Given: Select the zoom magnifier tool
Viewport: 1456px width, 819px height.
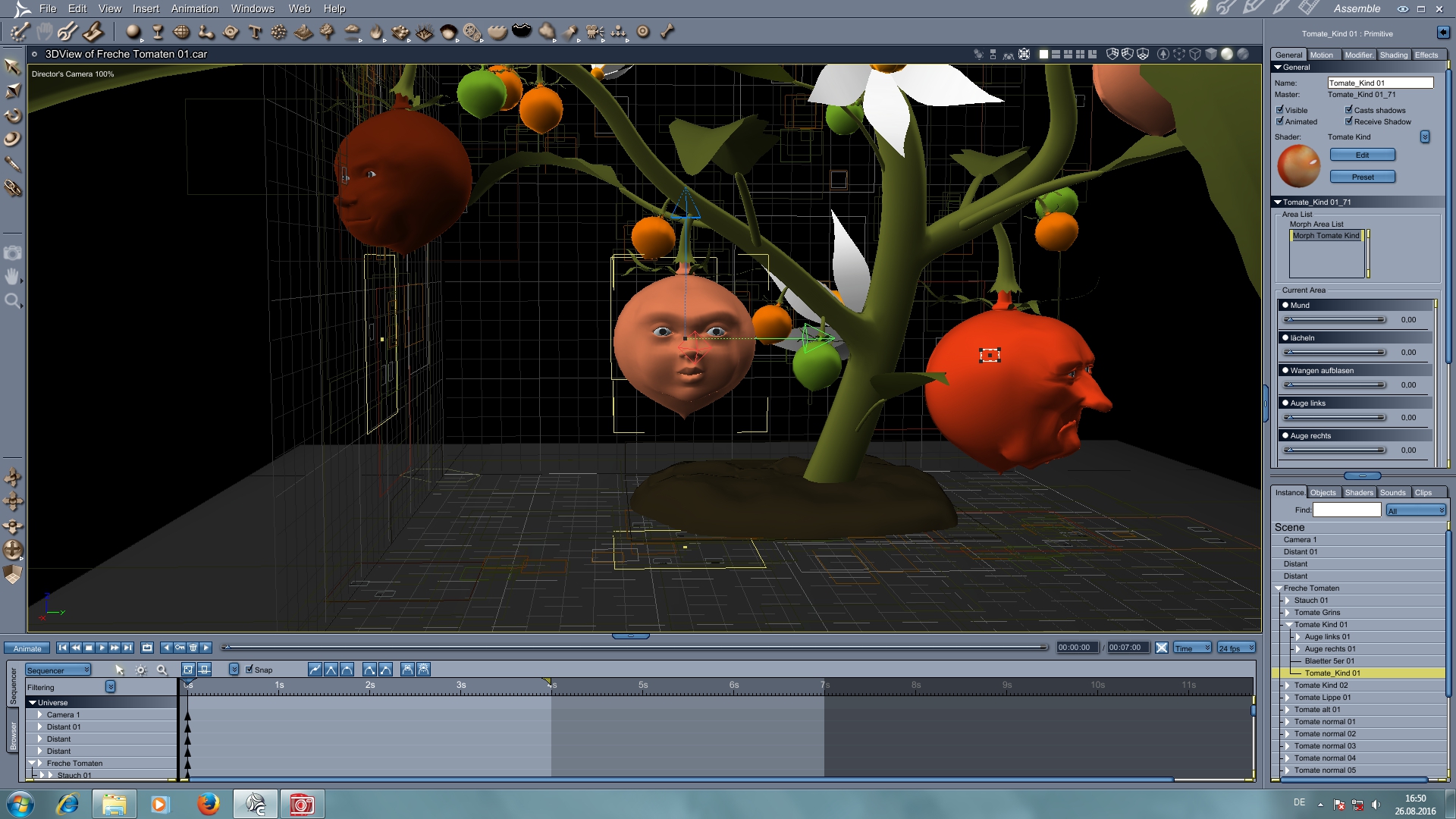Looking at the screenshot, I should click(x=12, y=301).
